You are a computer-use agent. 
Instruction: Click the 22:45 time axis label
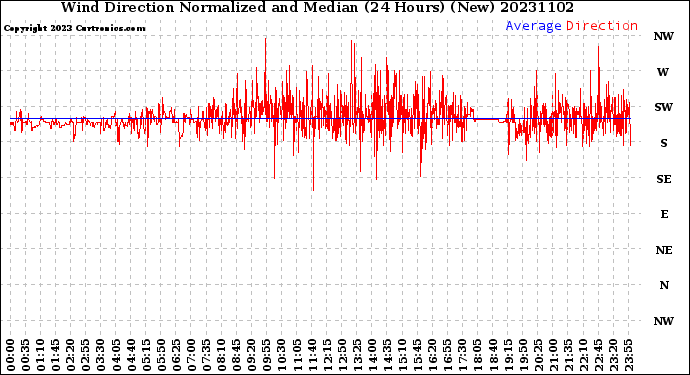click(598, 355)
